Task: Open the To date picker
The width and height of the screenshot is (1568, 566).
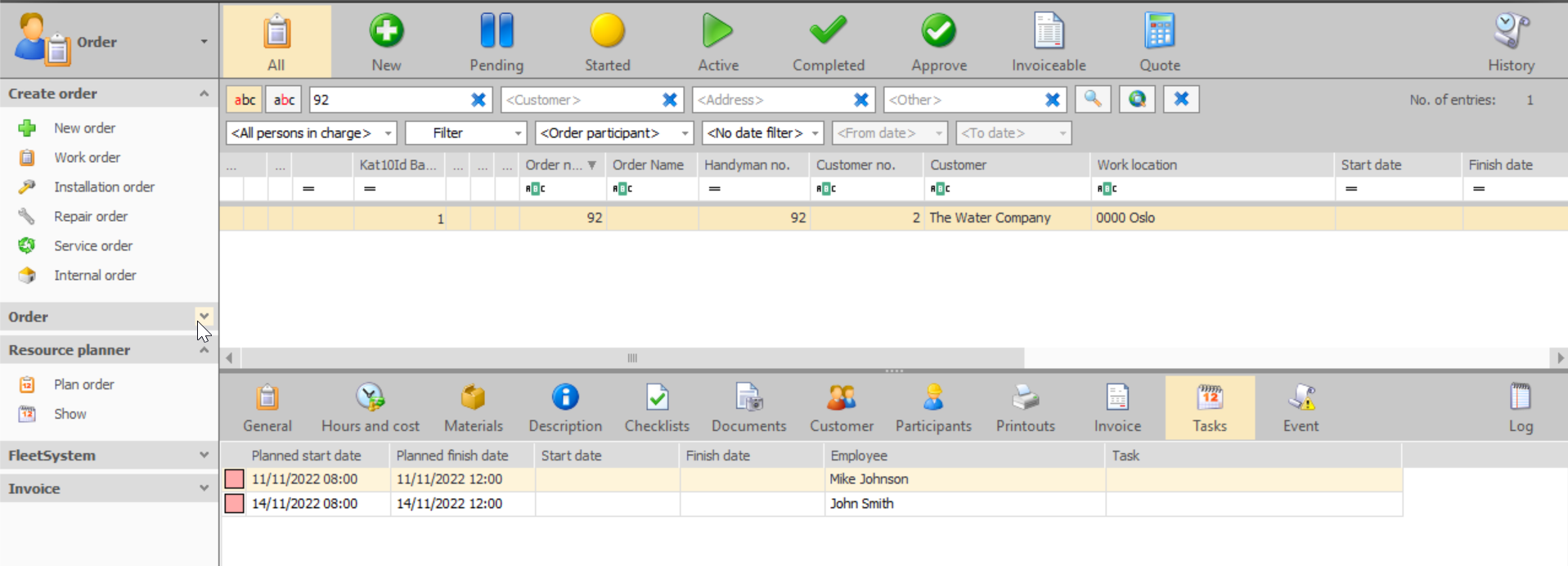Action: click(1013, 133)
